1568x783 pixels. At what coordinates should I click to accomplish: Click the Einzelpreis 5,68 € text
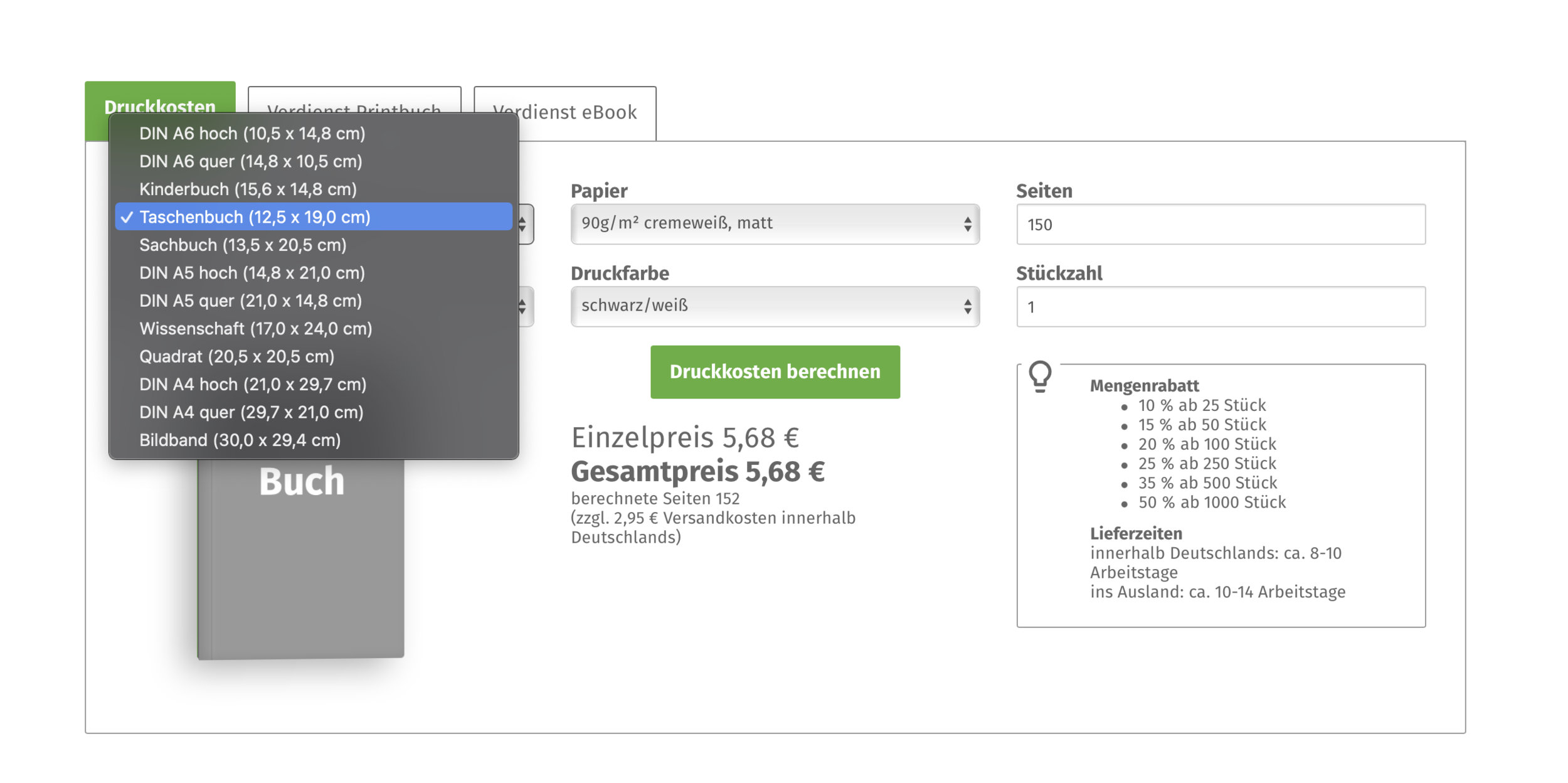click(x=685, y=437)
